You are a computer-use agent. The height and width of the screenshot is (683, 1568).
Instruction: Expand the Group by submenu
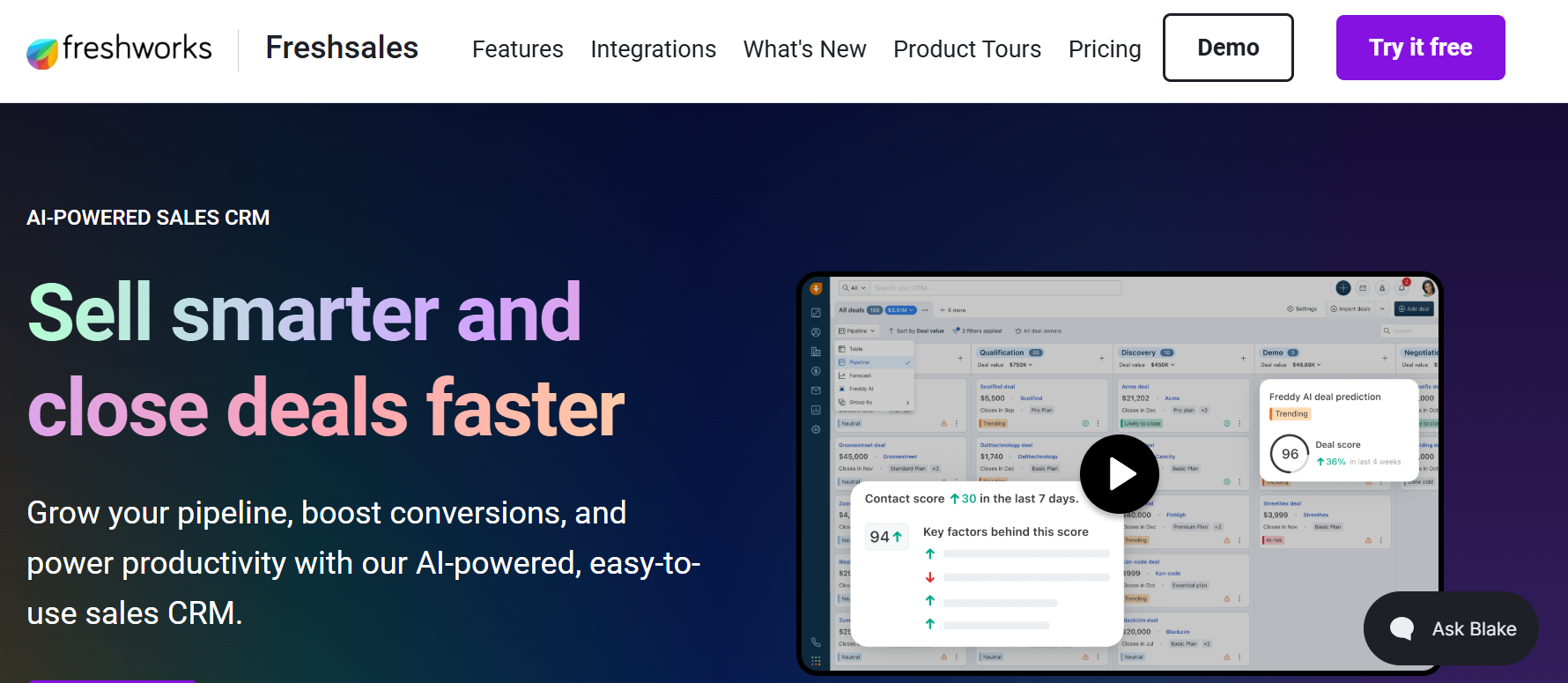pos(874,402)
